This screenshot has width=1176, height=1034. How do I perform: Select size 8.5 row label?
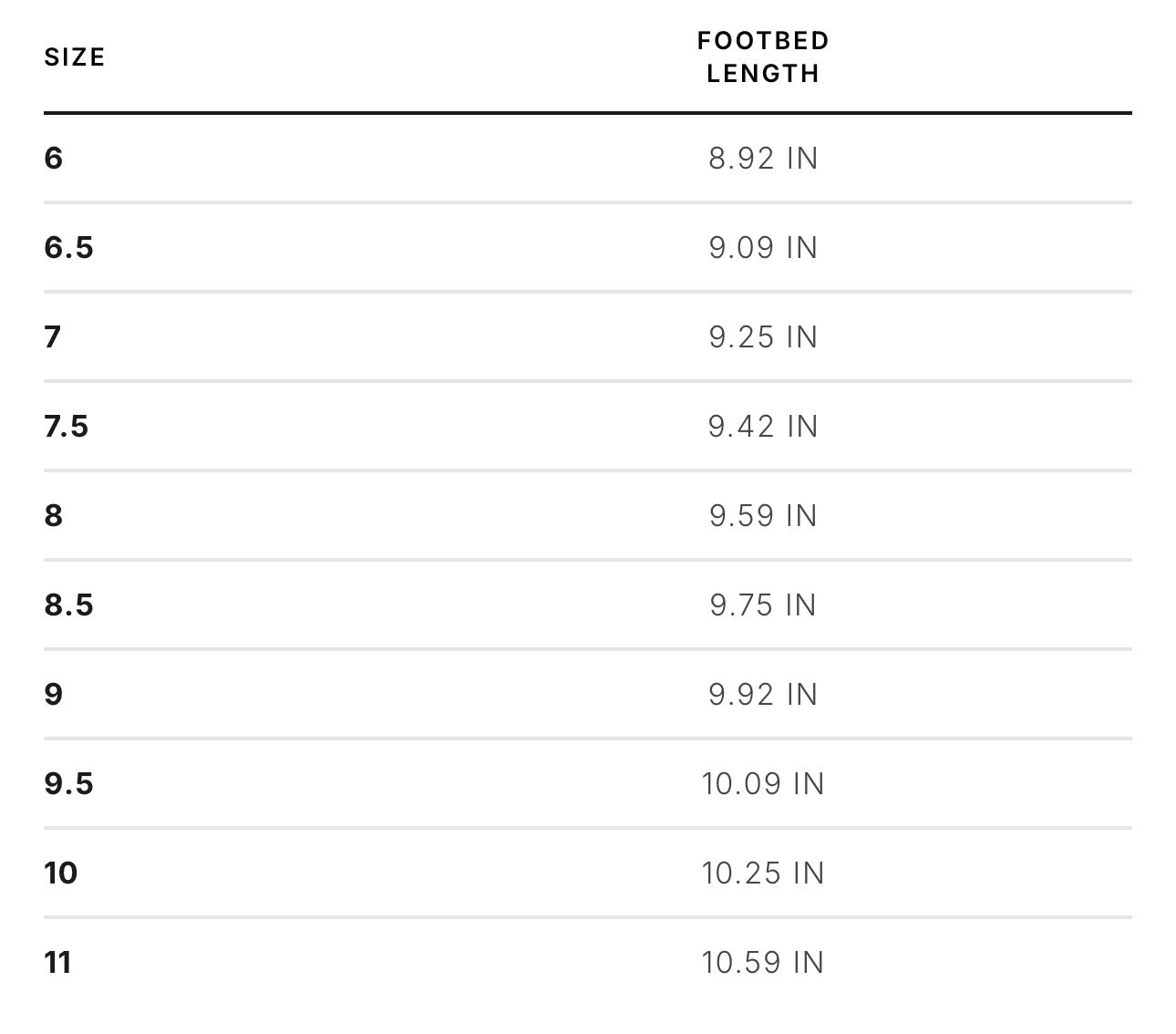[x=68, y=605]
